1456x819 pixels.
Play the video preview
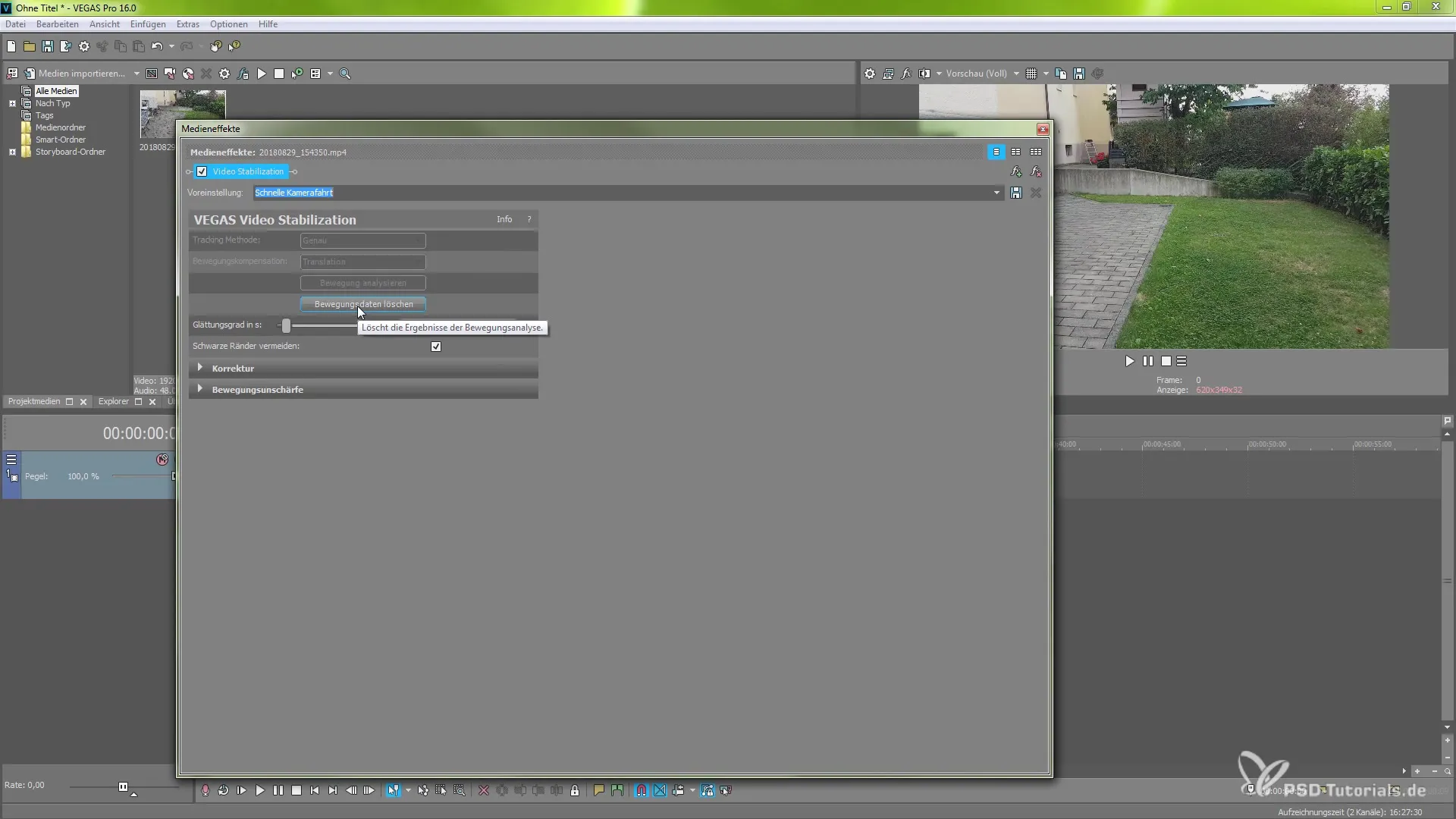coord(1129,362)
